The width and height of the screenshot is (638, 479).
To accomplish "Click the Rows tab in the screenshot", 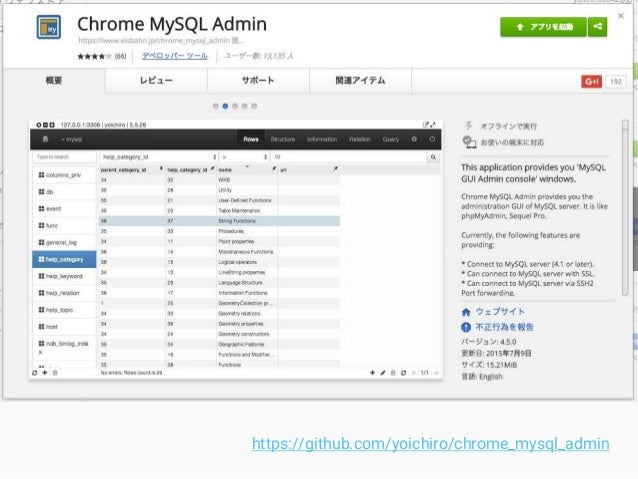I will click(251, 139).
